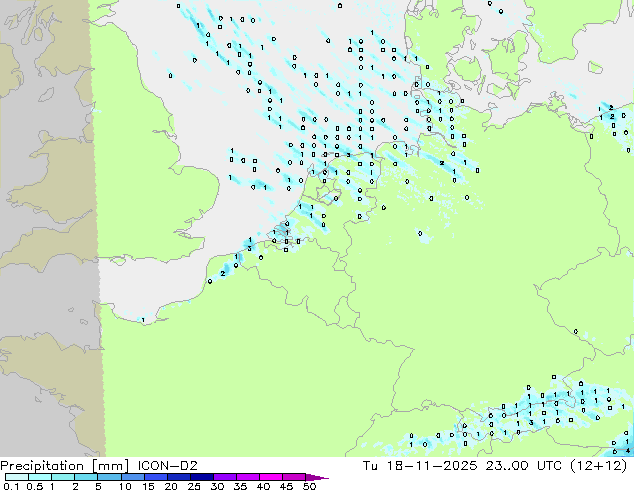This screenshot has height=490, width=634.
Task: Select the 35–40 mm legend color swatch
Action: coord(247,477)
